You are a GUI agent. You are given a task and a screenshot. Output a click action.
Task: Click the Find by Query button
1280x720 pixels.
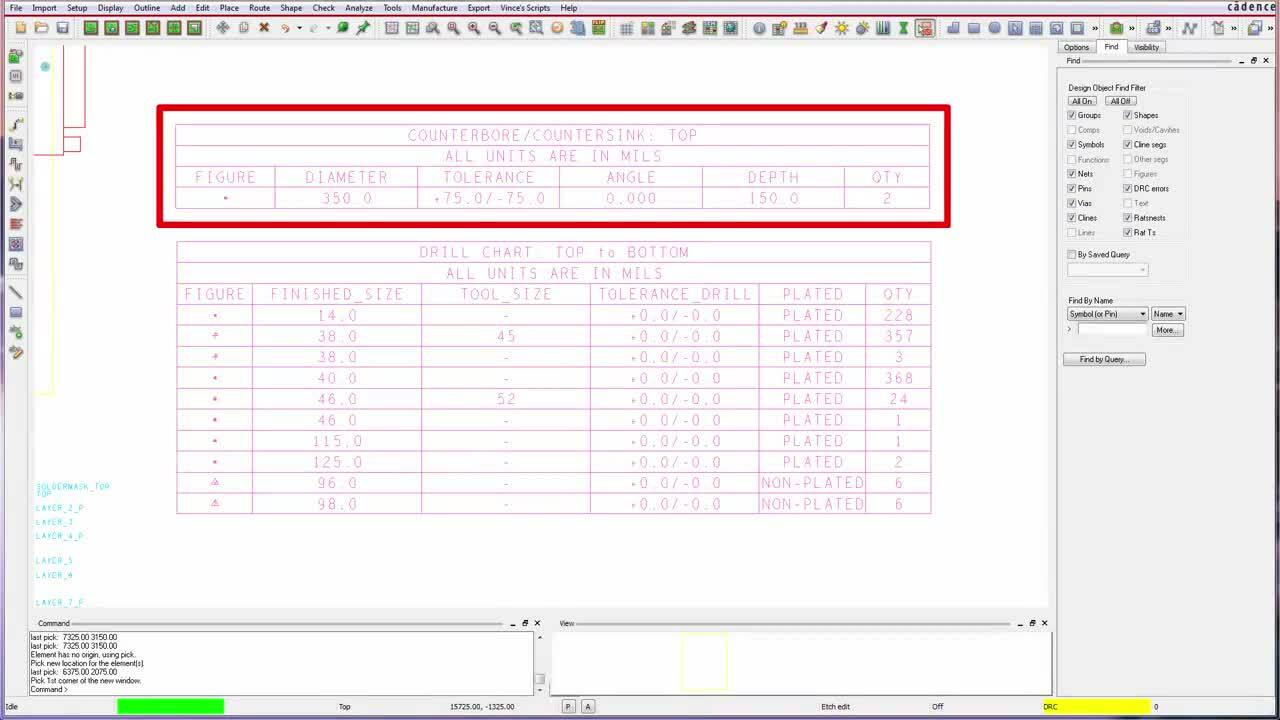tap(1104, 359)
